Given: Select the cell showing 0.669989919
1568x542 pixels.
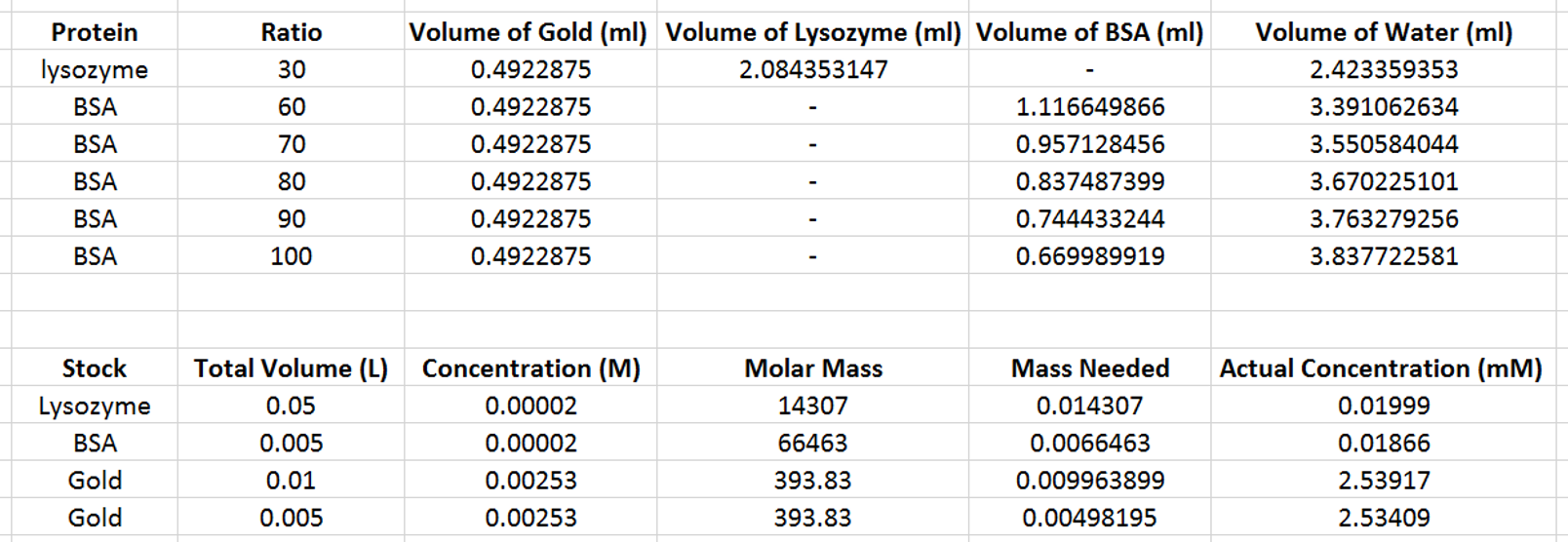Looking at the screenshot, I should click(1089, 256).
